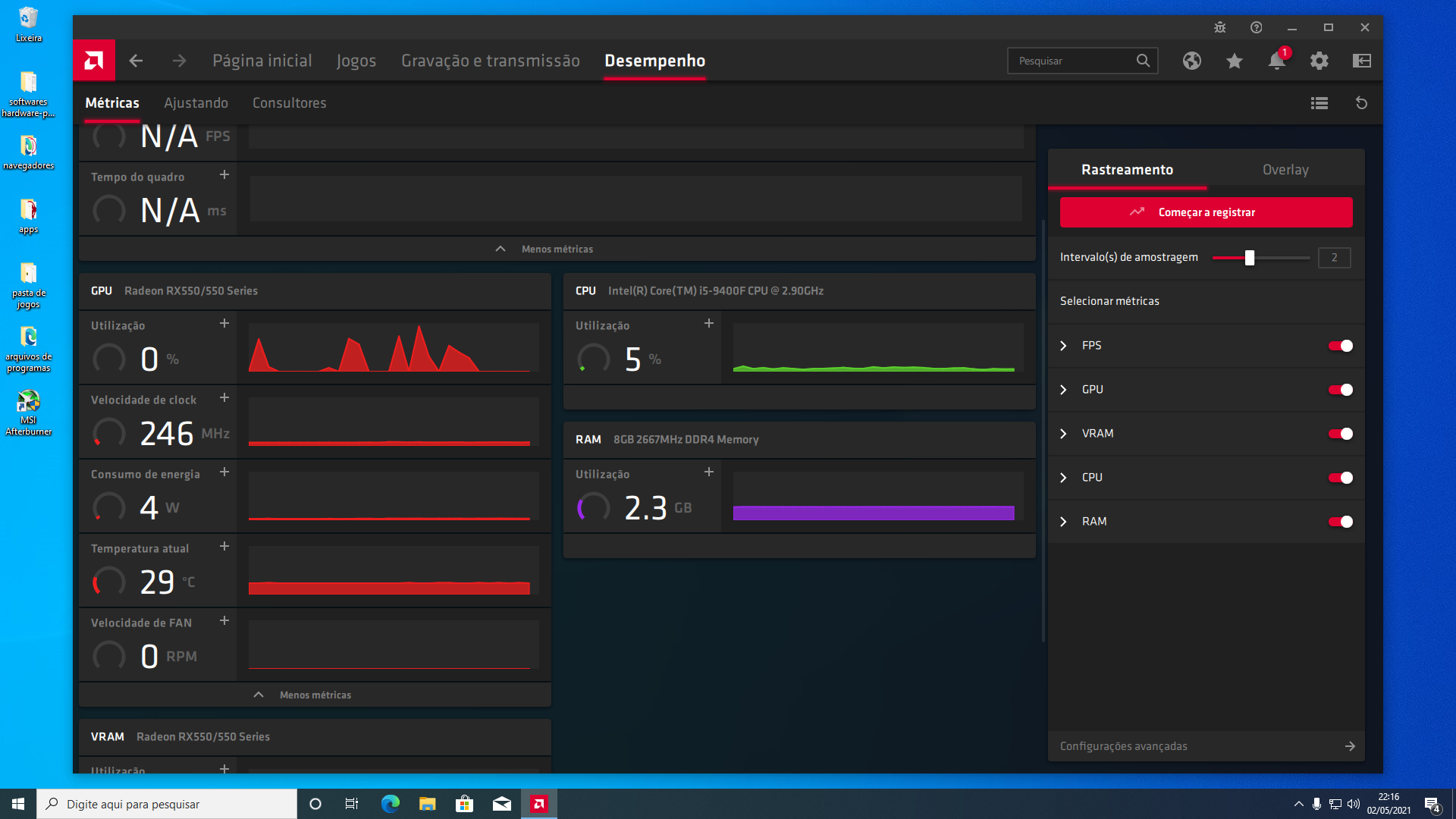Switch to Consultores sub-tab
Viewport: 1456px width, 819px height.
pos(290,103)
